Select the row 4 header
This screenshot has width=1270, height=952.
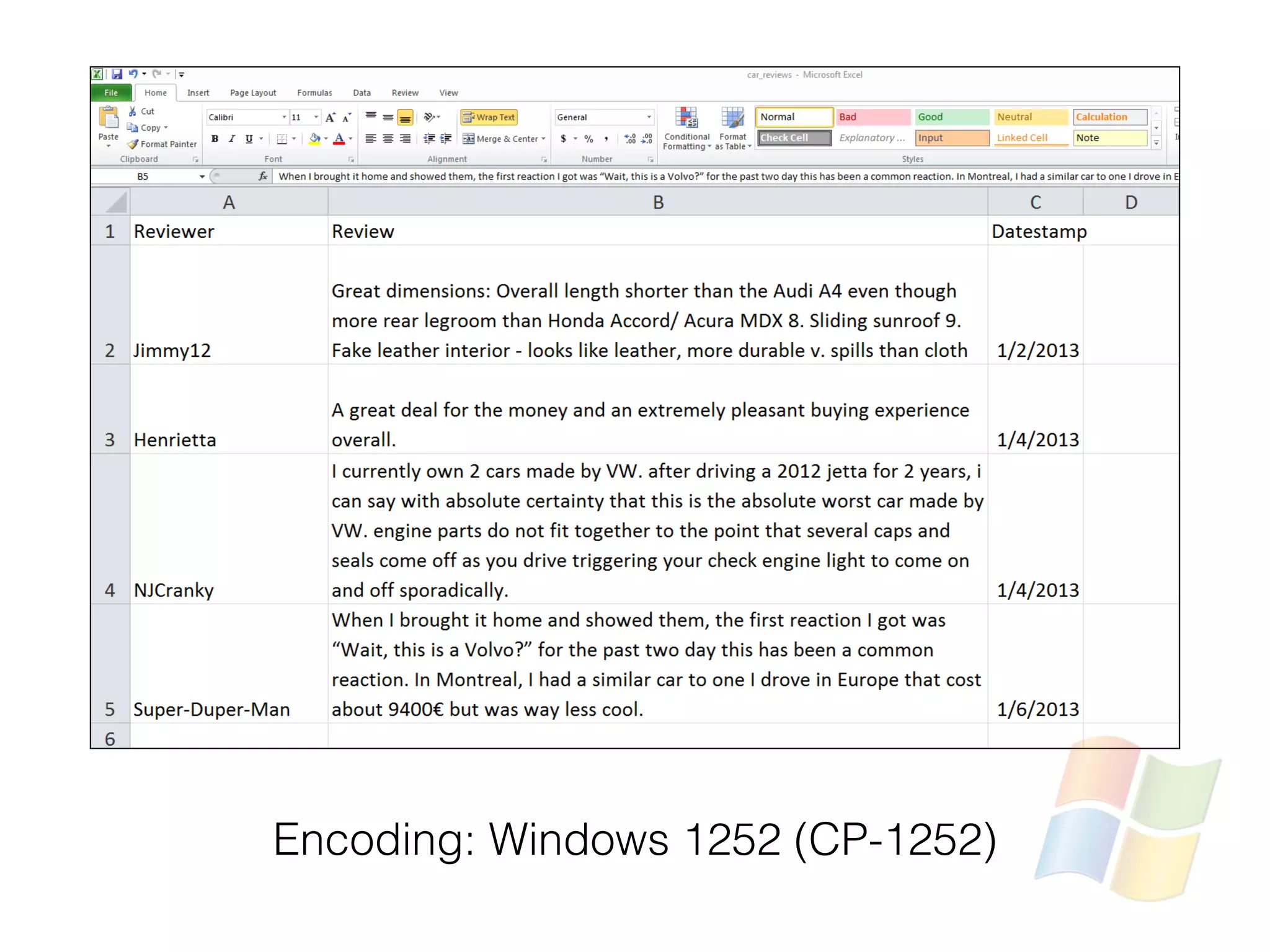click(110, 529)
